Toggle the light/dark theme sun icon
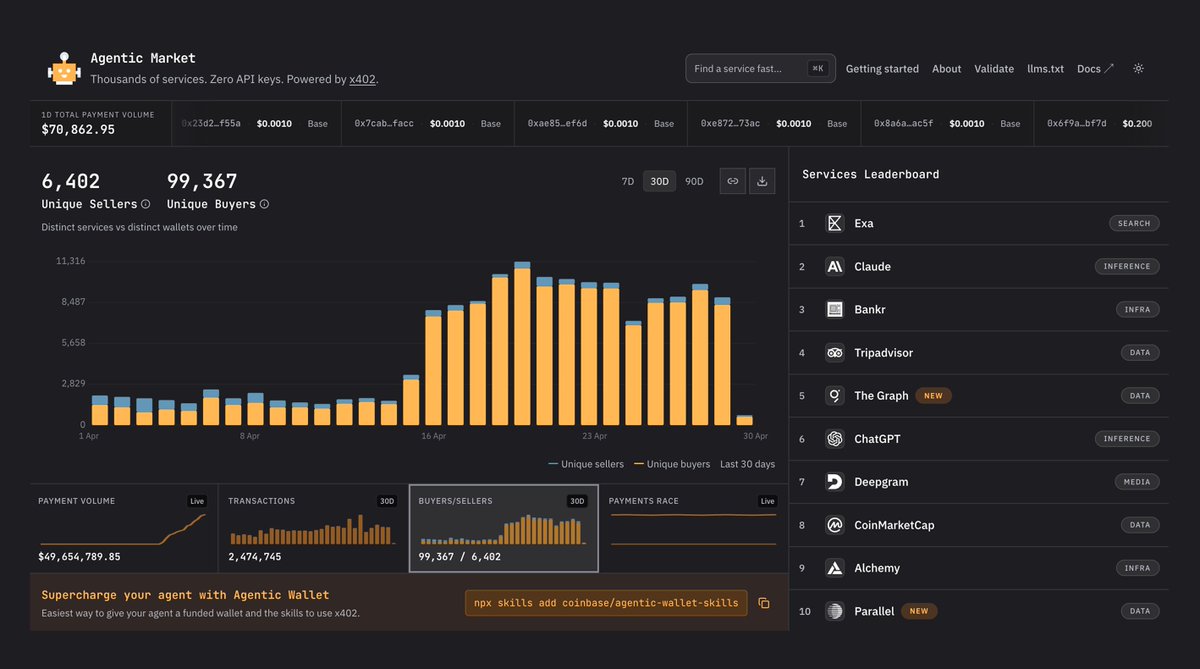The image size is (1200, 669). tap(1138, 69)
